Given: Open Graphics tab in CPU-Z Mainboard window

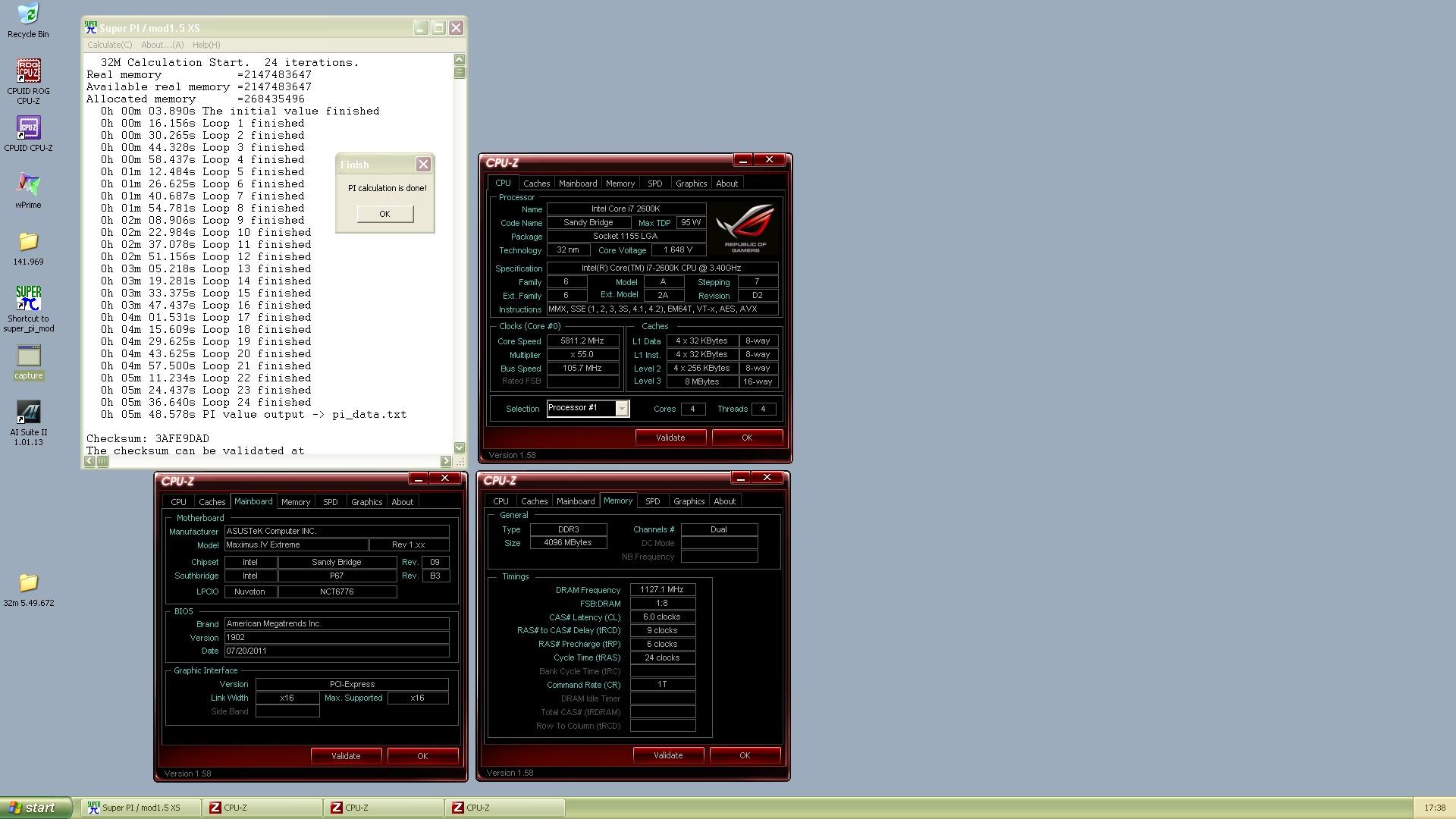Looking at the screenshot, I should 366,502.
